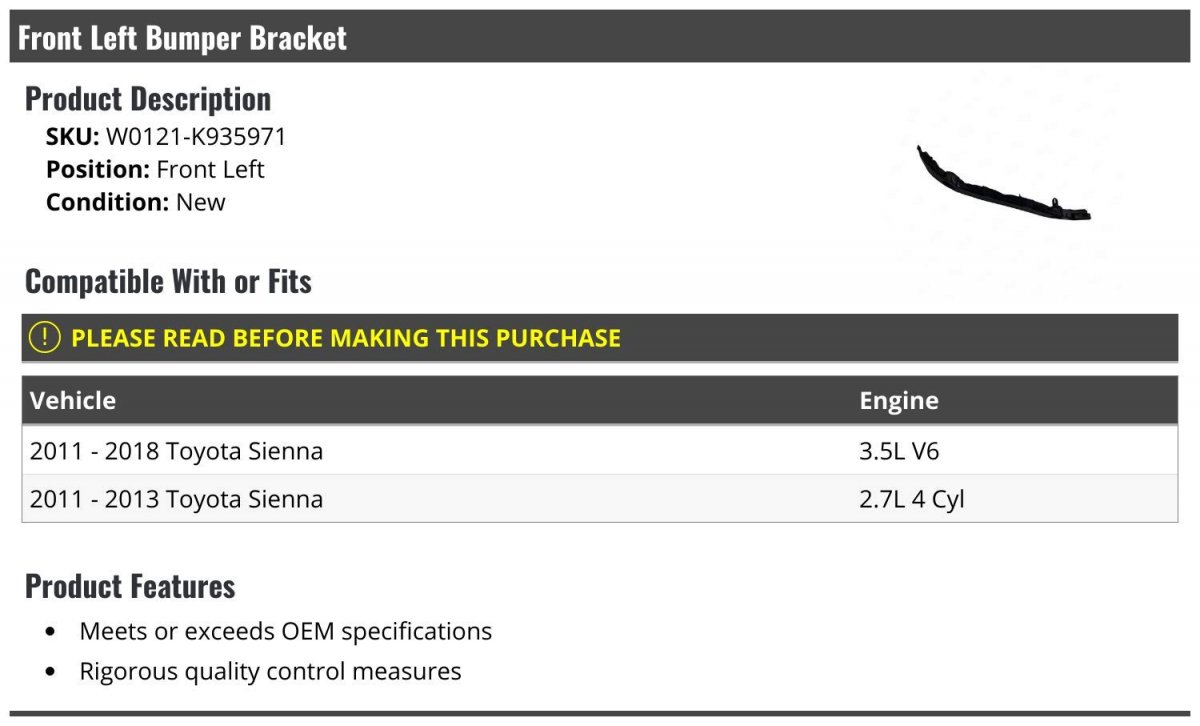
Task: Click the yellow warning exclamation icon
Action: coord(45,338)
